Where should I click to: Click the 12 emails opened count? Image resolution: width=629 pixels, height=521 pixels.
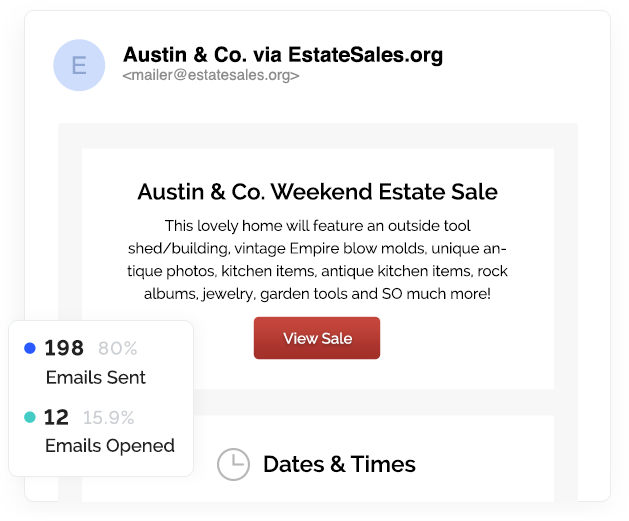pyautogui.click(x=57, y=417)
